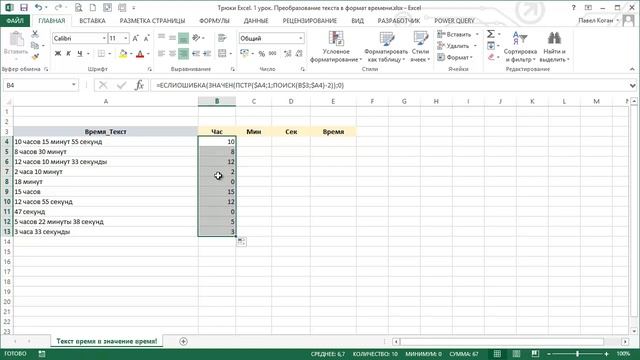Click the Copy icon in clipboard group

pyautogui.click(x=35, y=46)
